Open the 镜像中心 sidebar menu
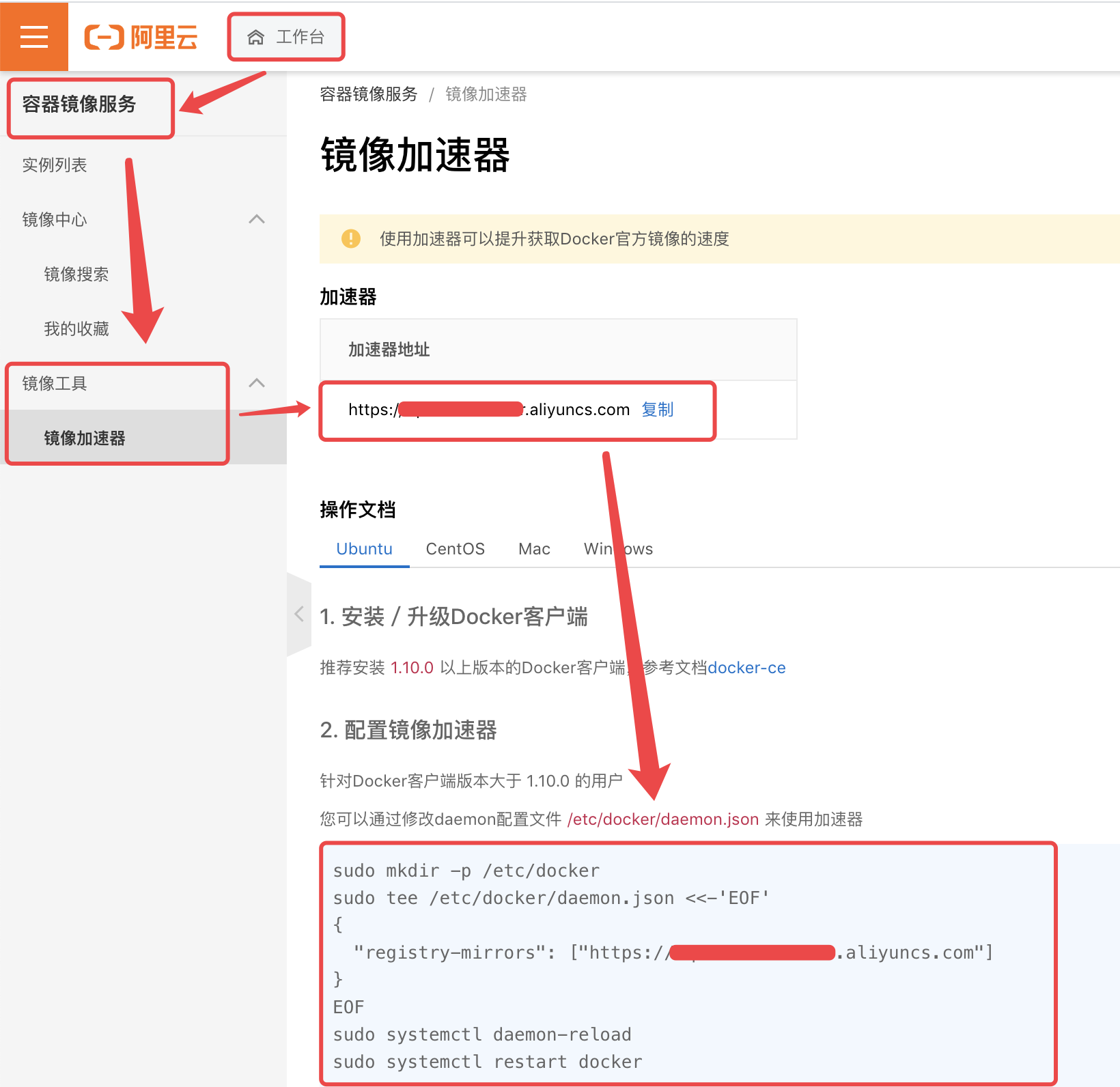The height and width of the screenshot is (1087, 1120). [55, 220]
